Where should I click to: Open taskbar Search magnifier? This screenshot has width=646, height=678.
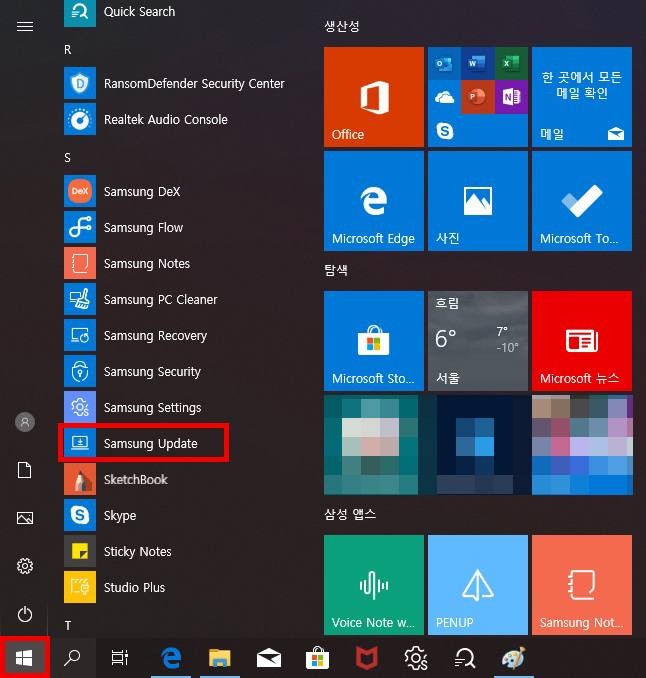click(72, 658)
